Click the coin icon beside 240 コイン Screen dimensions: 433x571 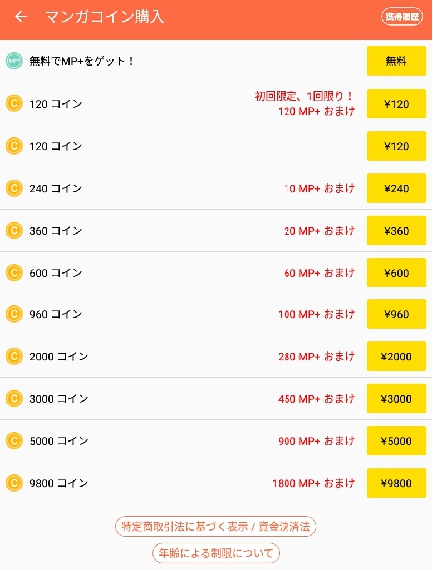[14, 188]
